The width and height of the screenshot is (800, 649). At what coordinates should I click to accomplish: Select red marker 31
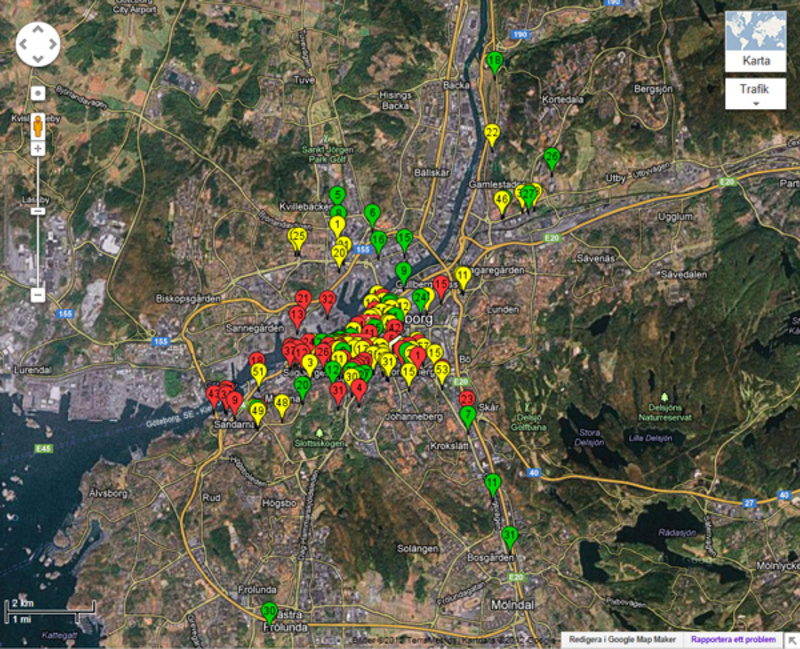[x=338, y=392]
